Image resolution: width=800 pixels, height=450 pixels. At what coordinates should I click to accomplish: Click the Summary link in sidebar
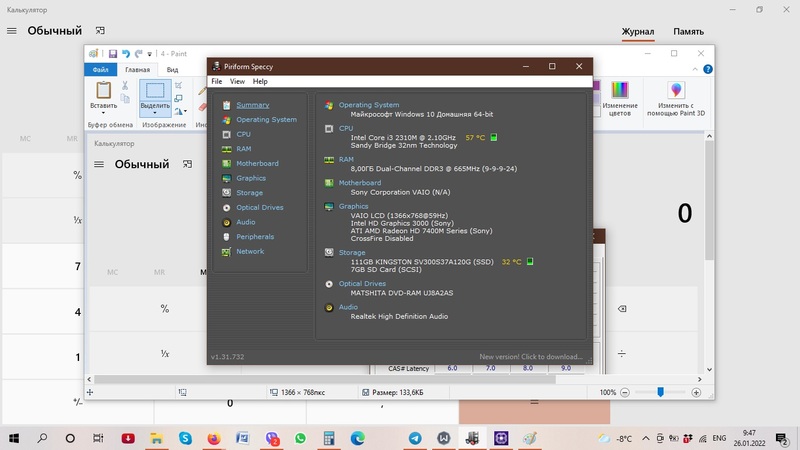tap(252, 105)
